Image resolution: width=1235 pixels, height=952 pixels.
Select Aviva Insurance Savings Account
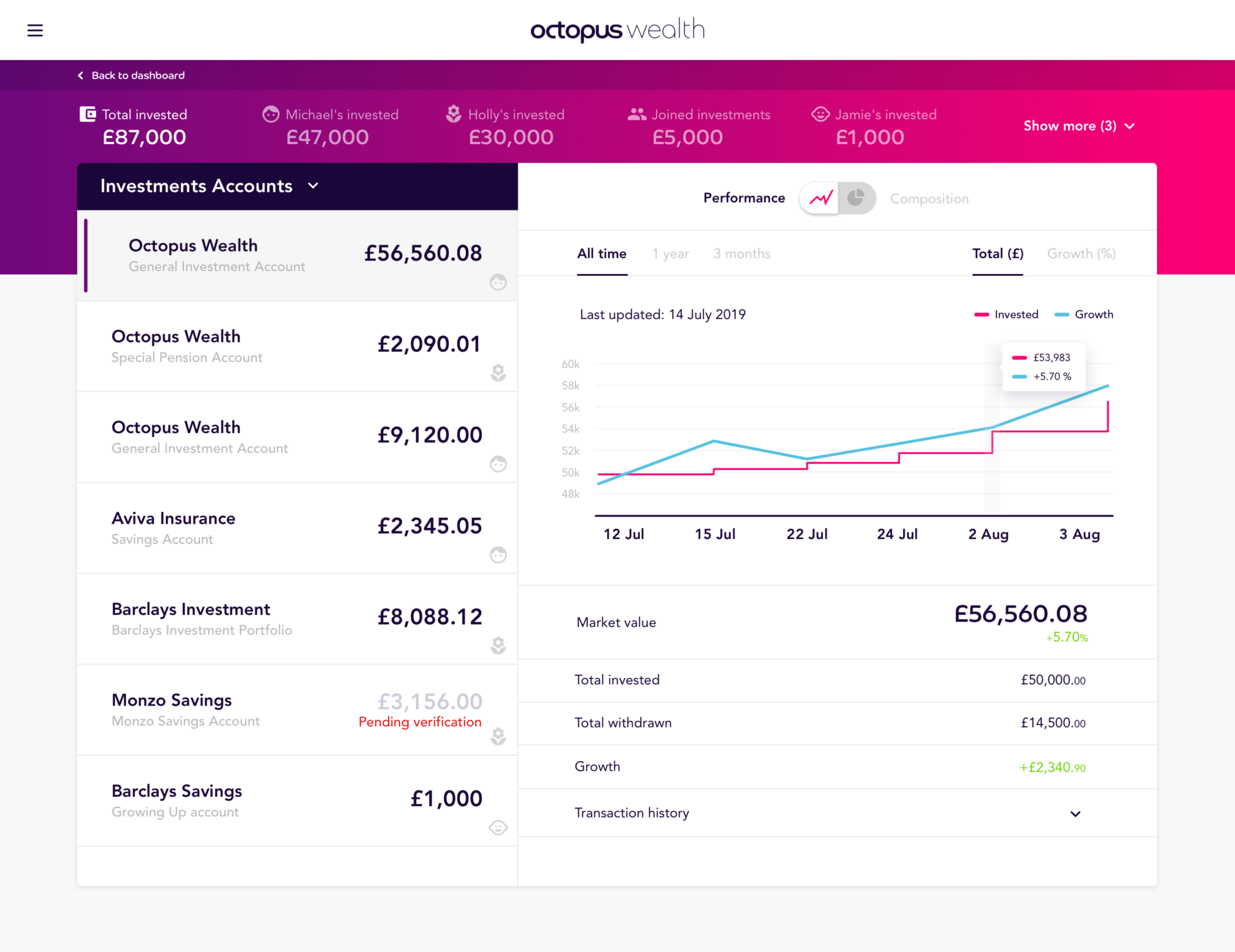(297, 528)
